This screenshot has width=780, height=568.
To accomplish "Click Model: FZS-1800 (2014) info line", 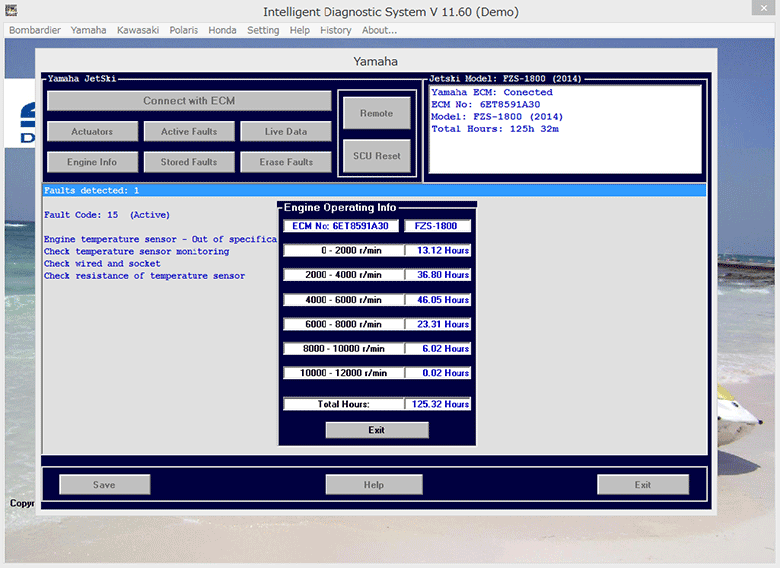I will coord(497,117).
